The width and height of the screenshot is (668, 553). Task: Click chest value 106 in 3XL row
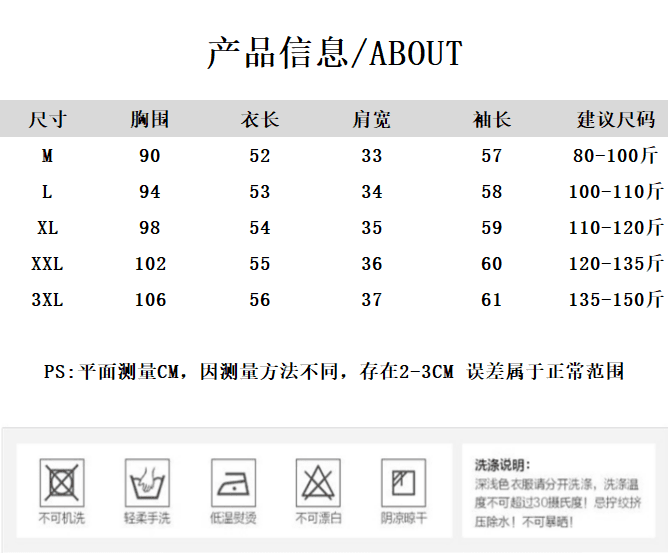(150, 300)
